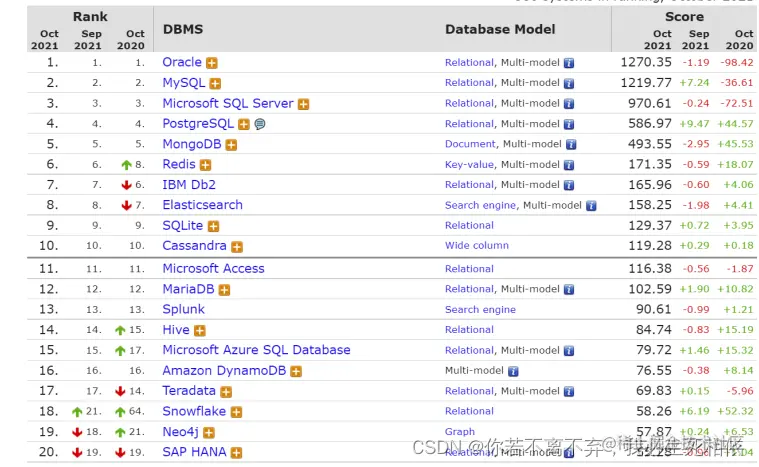Click the plus icon next to MySQL

coord(215,84)
